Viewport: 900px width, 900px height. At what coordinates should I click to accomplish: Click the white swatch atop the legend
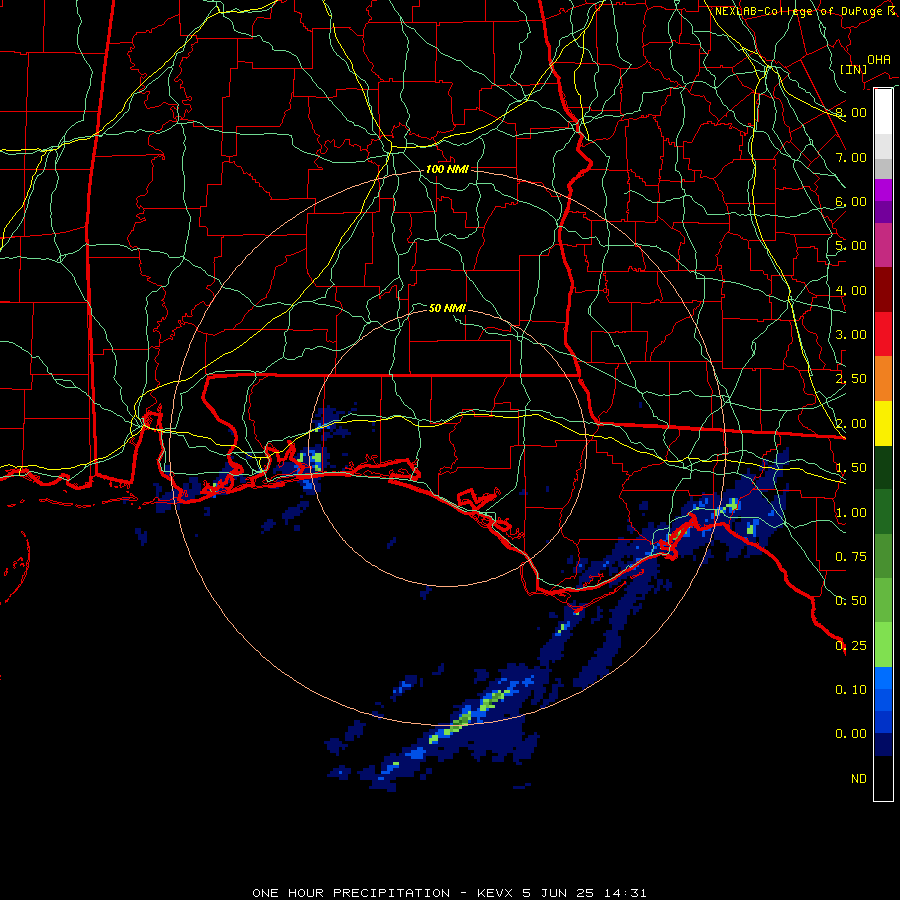click(883, 111)
